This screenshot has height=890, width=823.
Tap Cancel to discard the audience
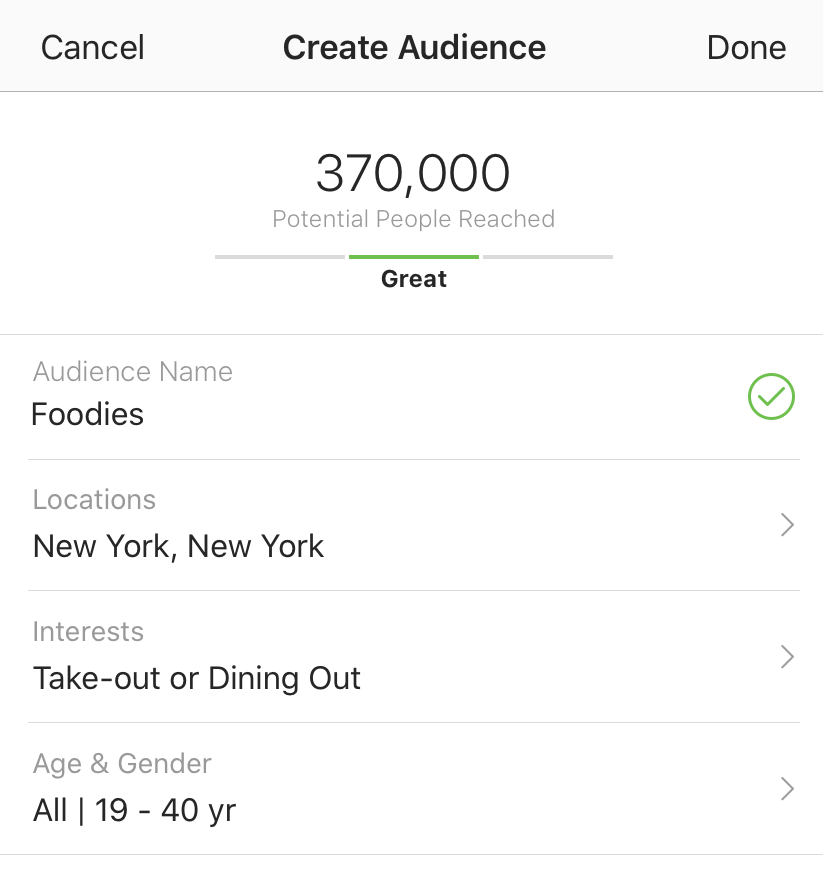point(92,47)
